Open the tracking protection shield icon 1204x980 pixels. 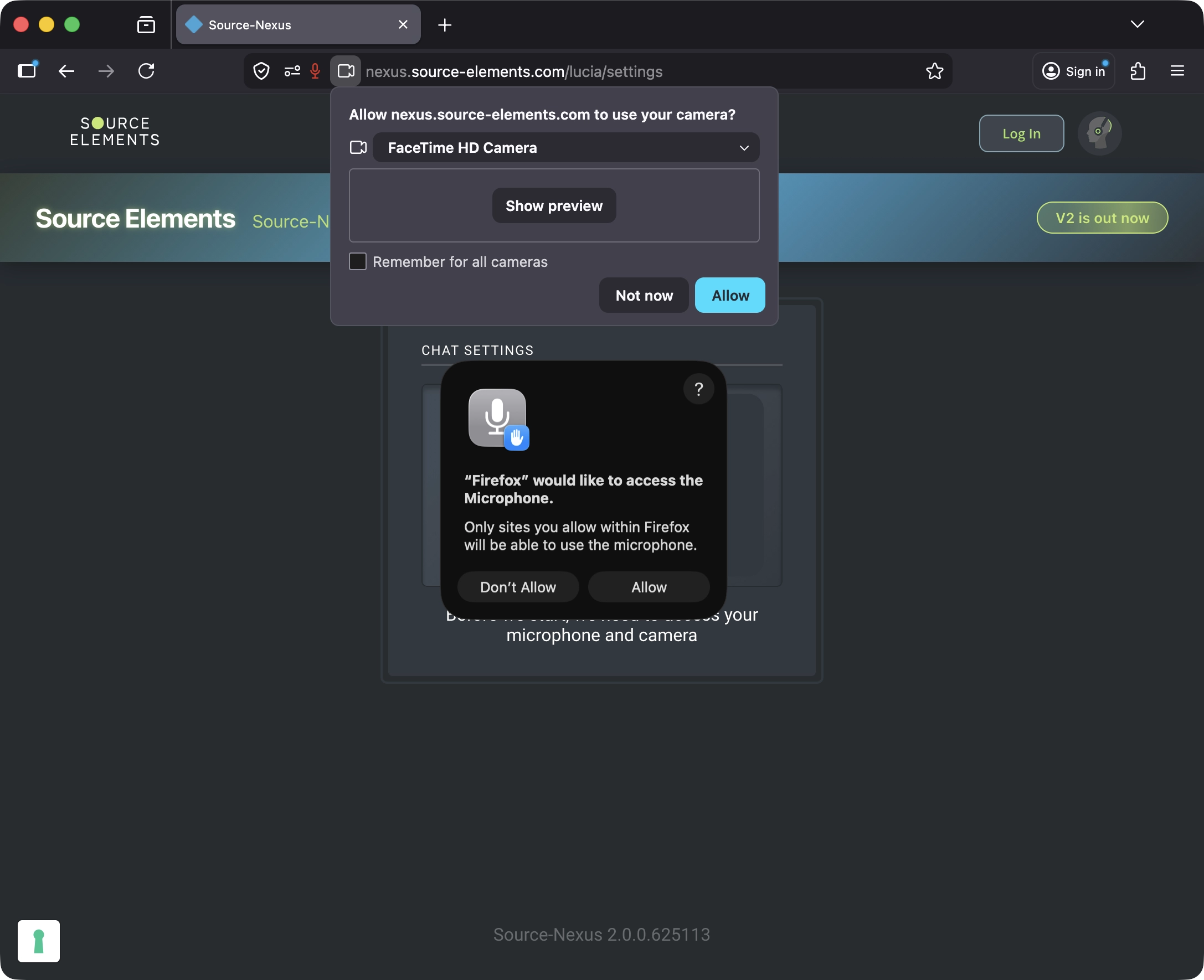click(x=261, y=71)
